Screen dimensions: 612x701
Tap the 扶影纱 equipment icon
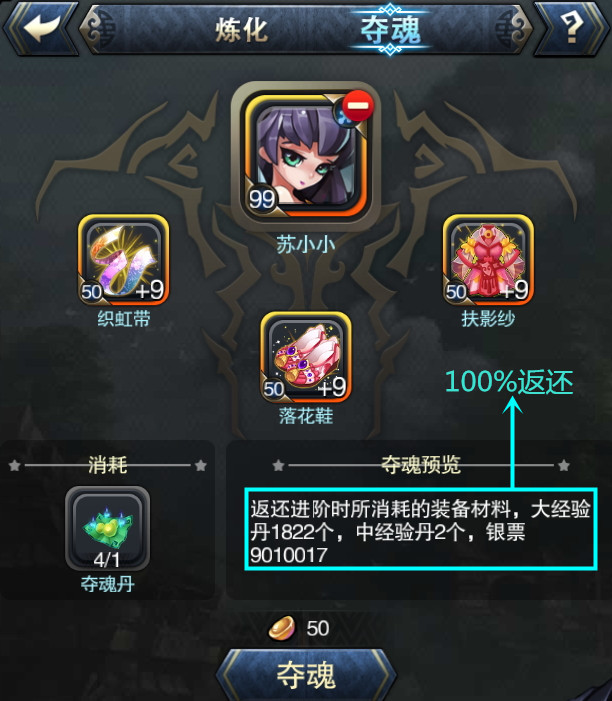[488, 260]
